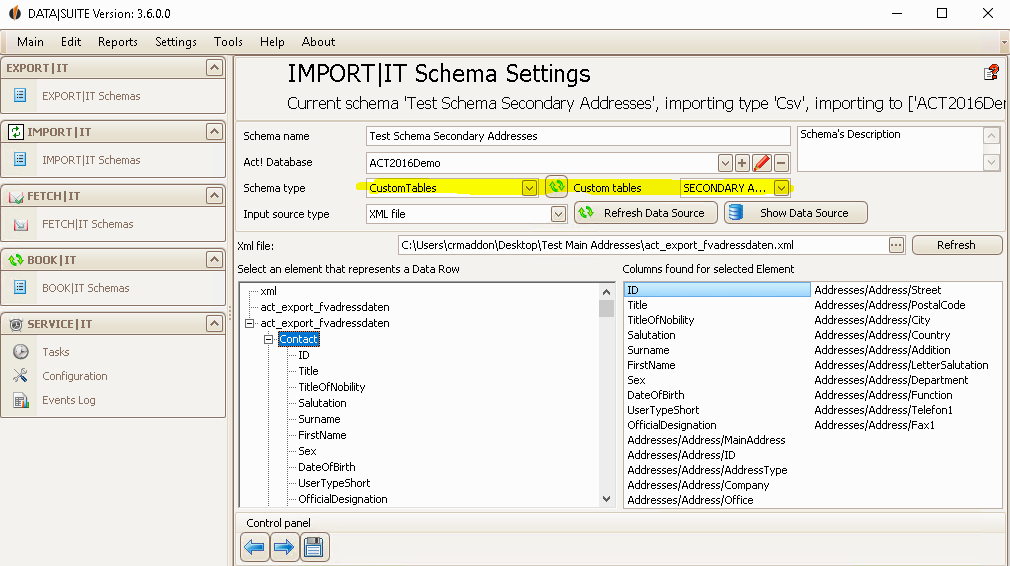The image size is (1010, 566).
Task: Select the OfficialDesignation tree item
Action: pos(343,499)
